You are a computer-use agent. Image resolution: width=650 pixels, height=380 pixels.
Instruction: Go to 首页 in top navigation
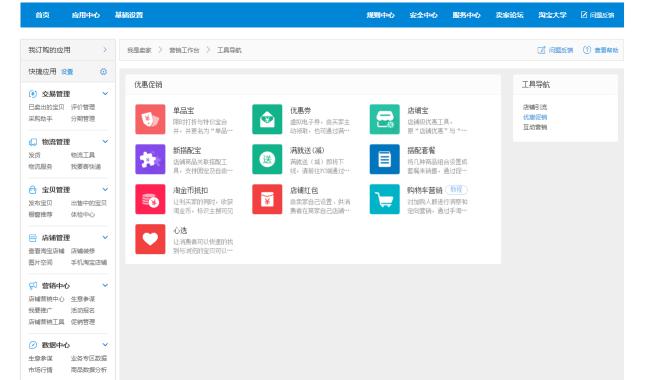click(42, 15)
